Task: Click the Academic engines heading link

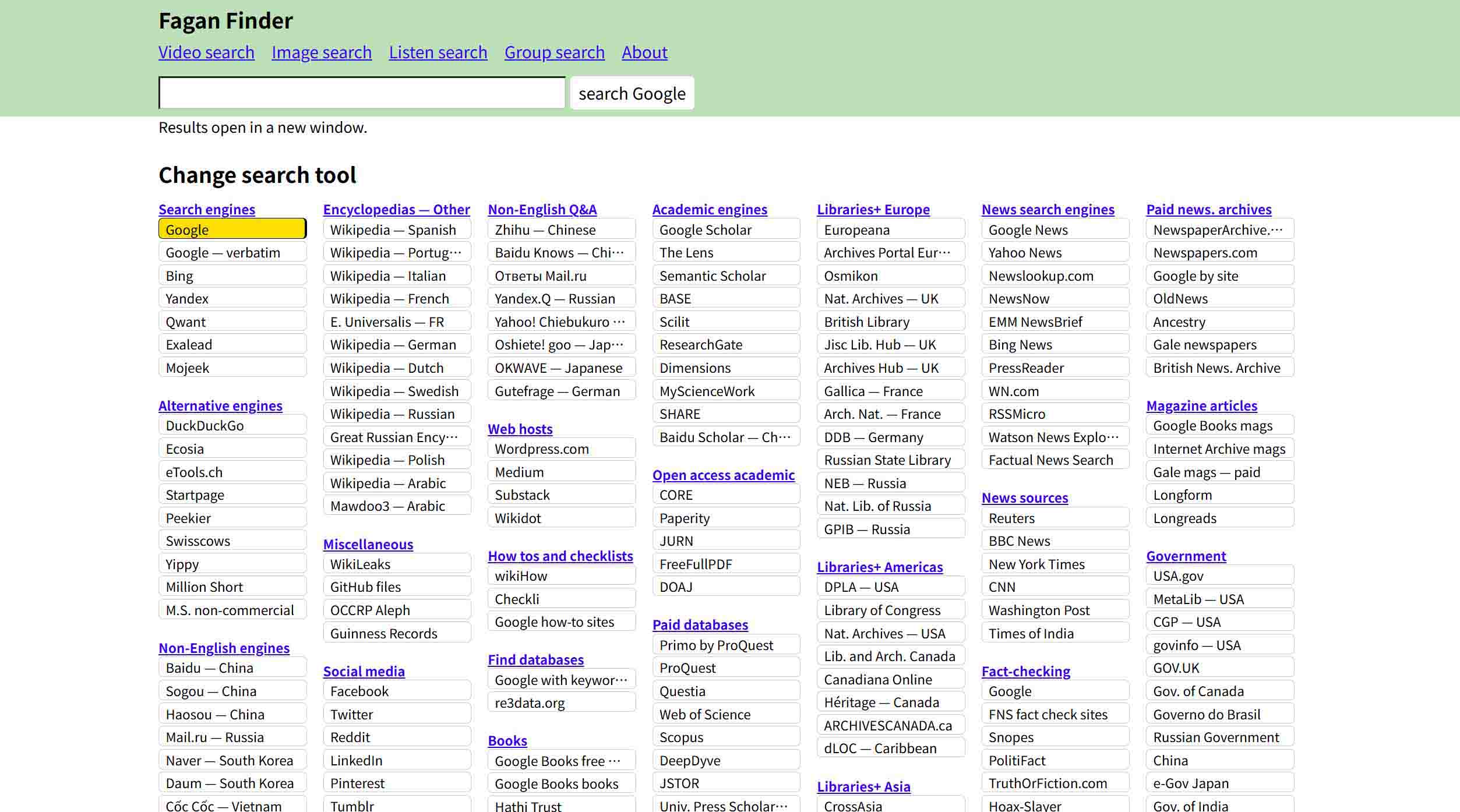Action: (x=710, y=210)
